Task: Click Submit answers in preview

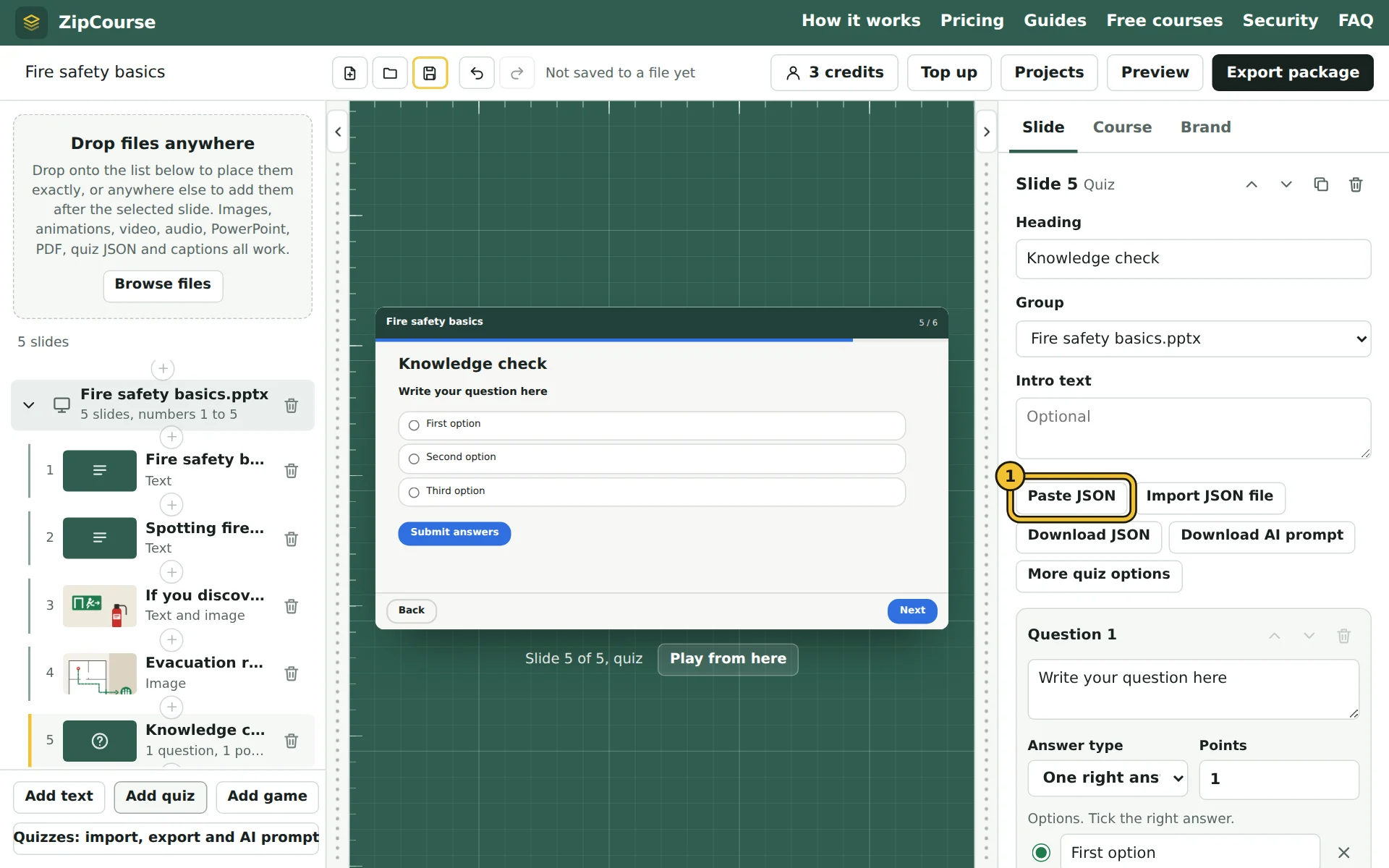Action: (454, 533)
